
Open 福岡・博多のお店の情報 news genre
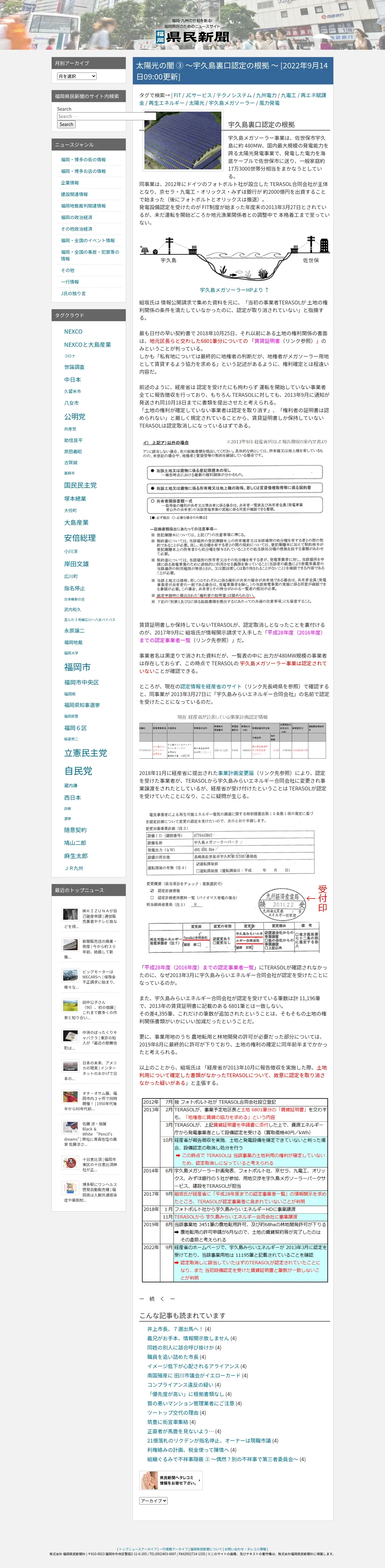point(83,172)
